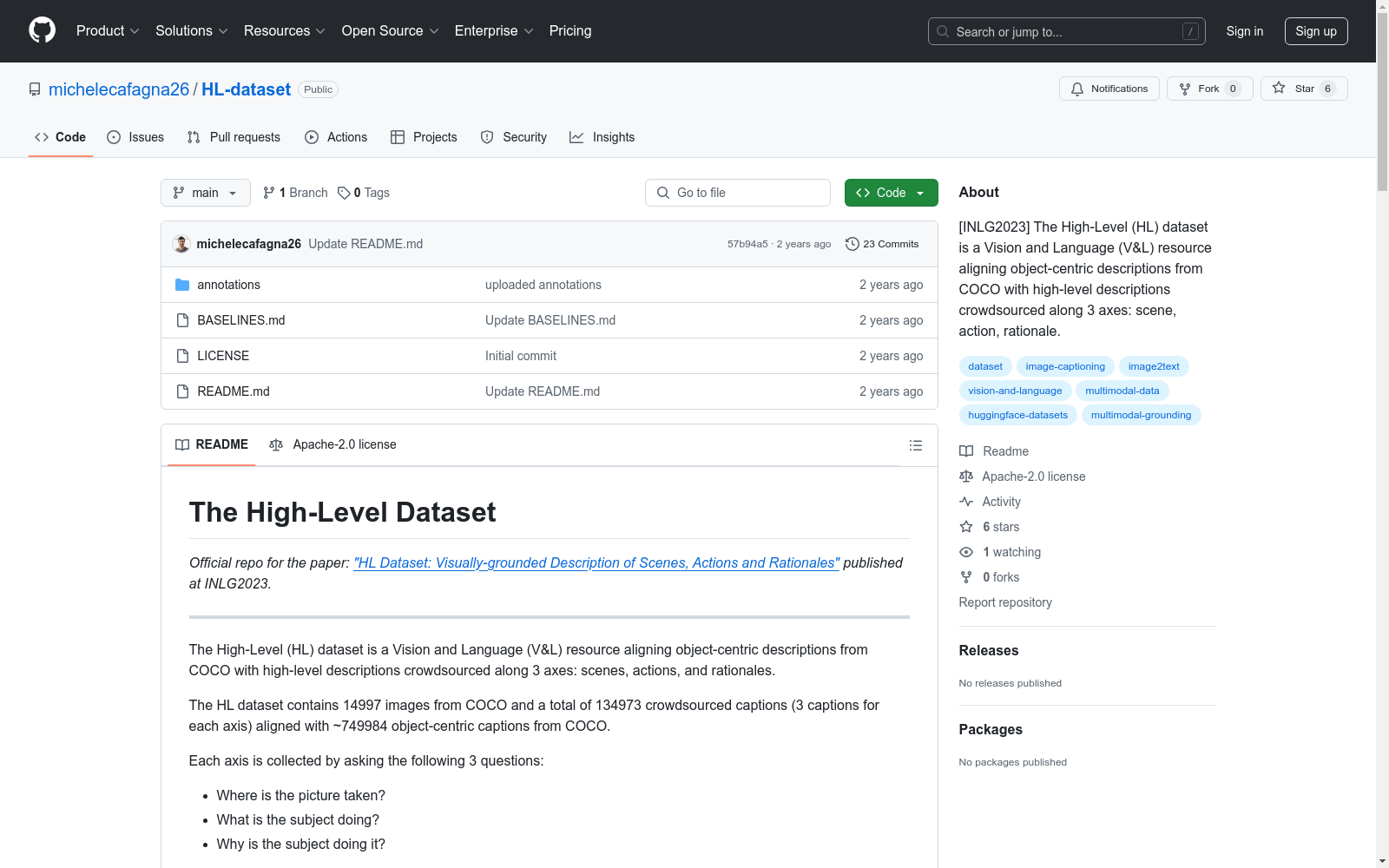1389x868 pixels.
Task: Click the Sign up button
Action: [1316, 31]
